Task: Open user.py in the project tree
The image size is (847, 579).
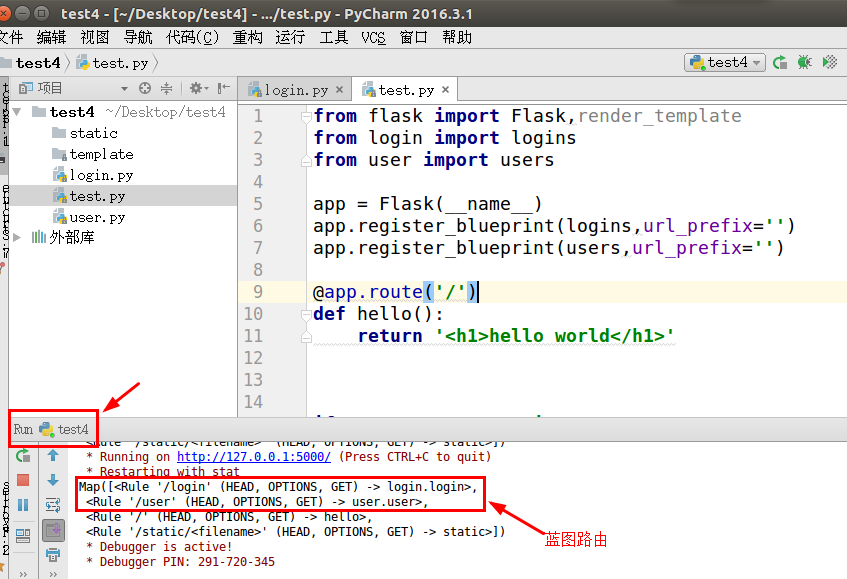Action: pos(97,217)
